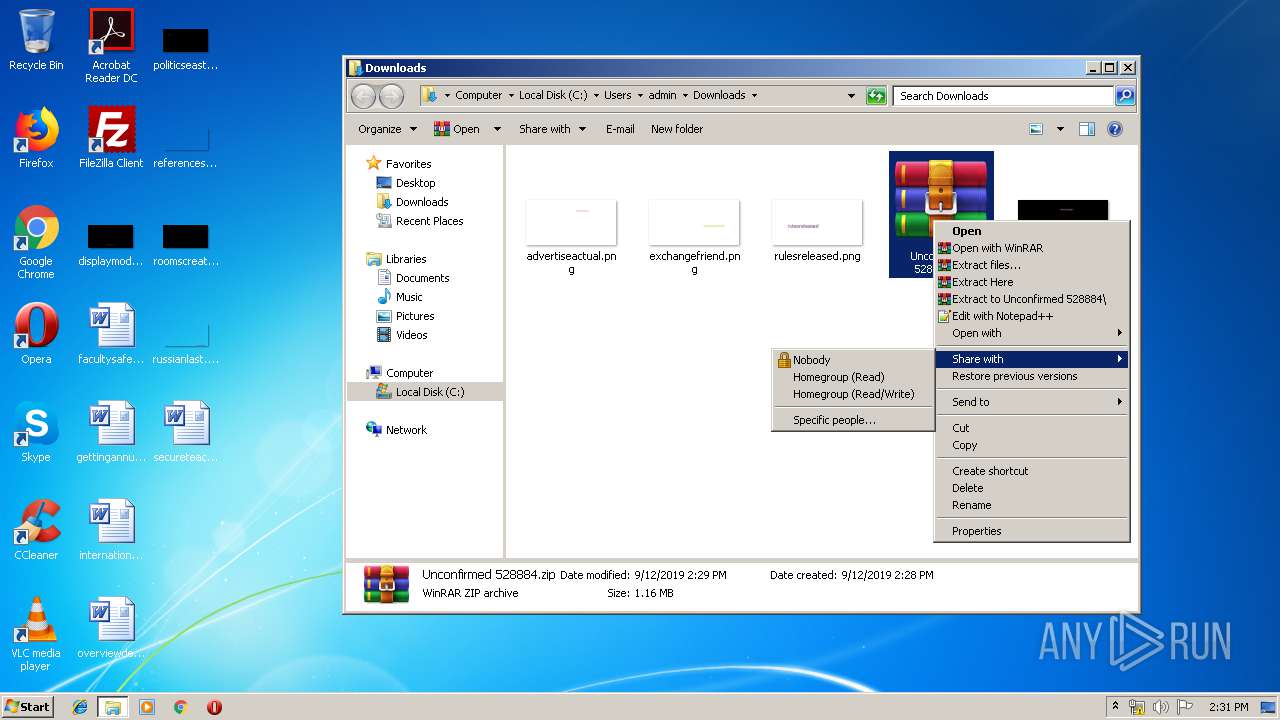Launch FileZilla Client shortcut
The image size is (1280, 720).
point(111,138)
